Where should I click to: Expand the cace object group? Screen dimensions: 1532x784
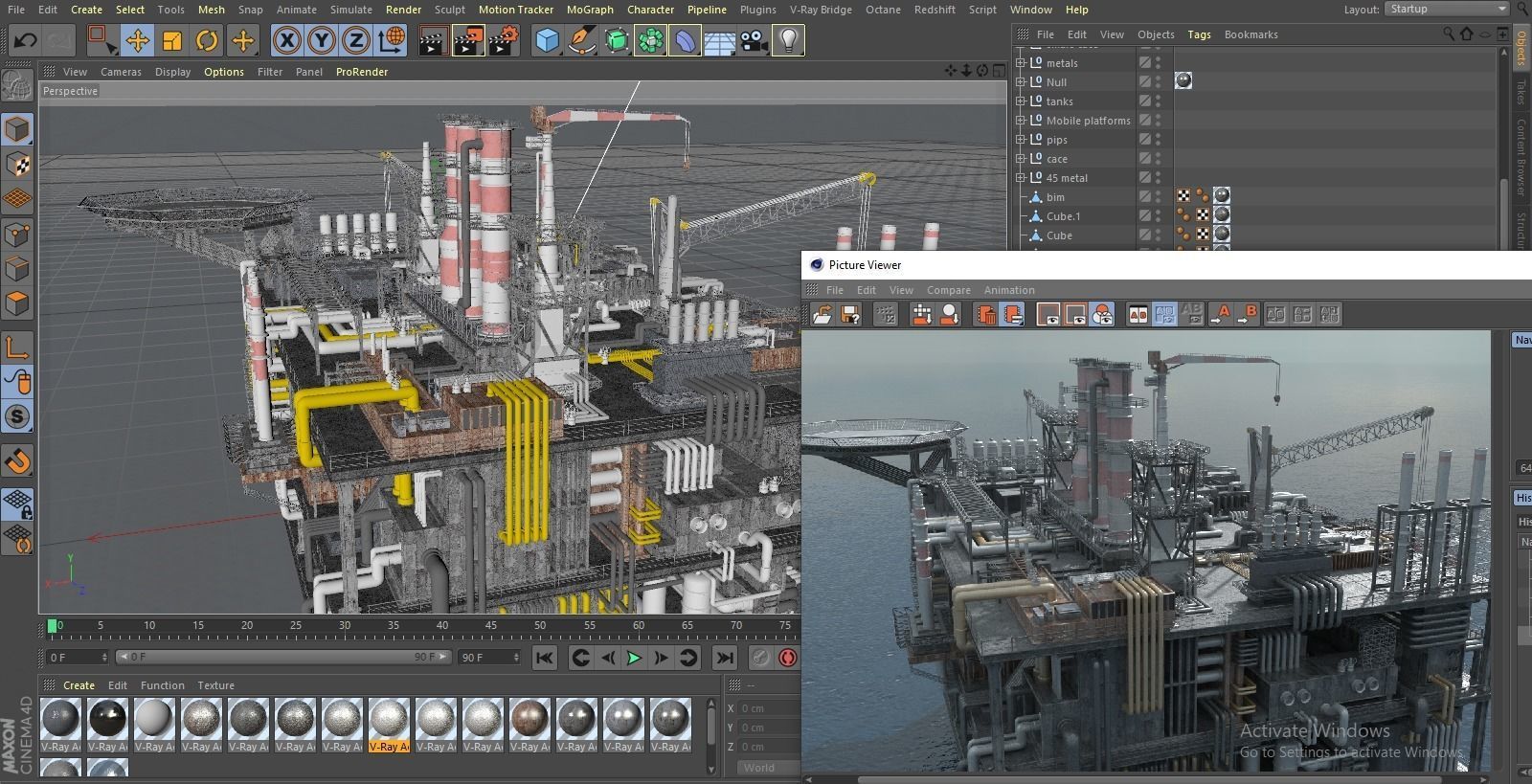coord(1021,159)
